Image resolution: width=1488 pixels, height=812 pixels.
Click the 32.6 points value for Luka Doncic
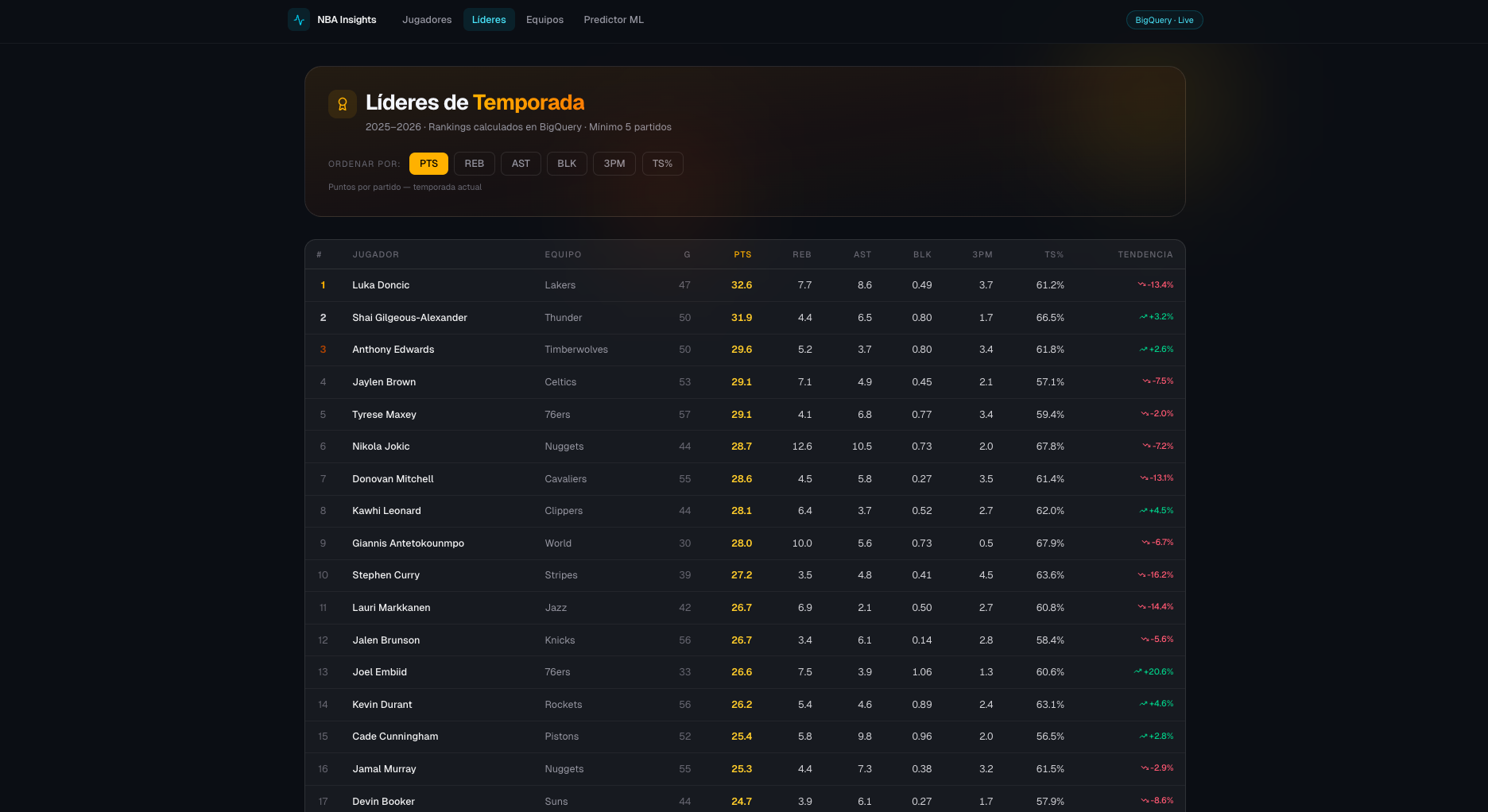click(742, 285)
